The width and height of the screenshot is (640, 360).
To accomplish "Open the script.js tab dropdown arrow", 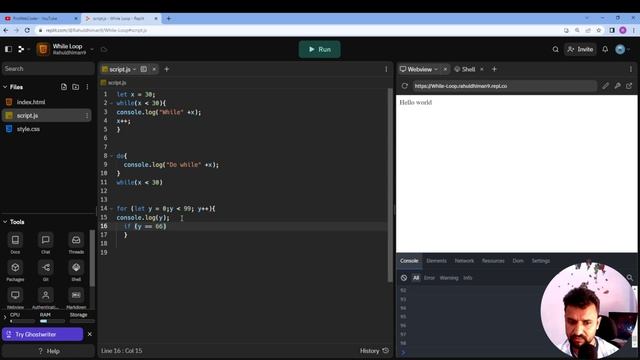I will pos(134,69).
